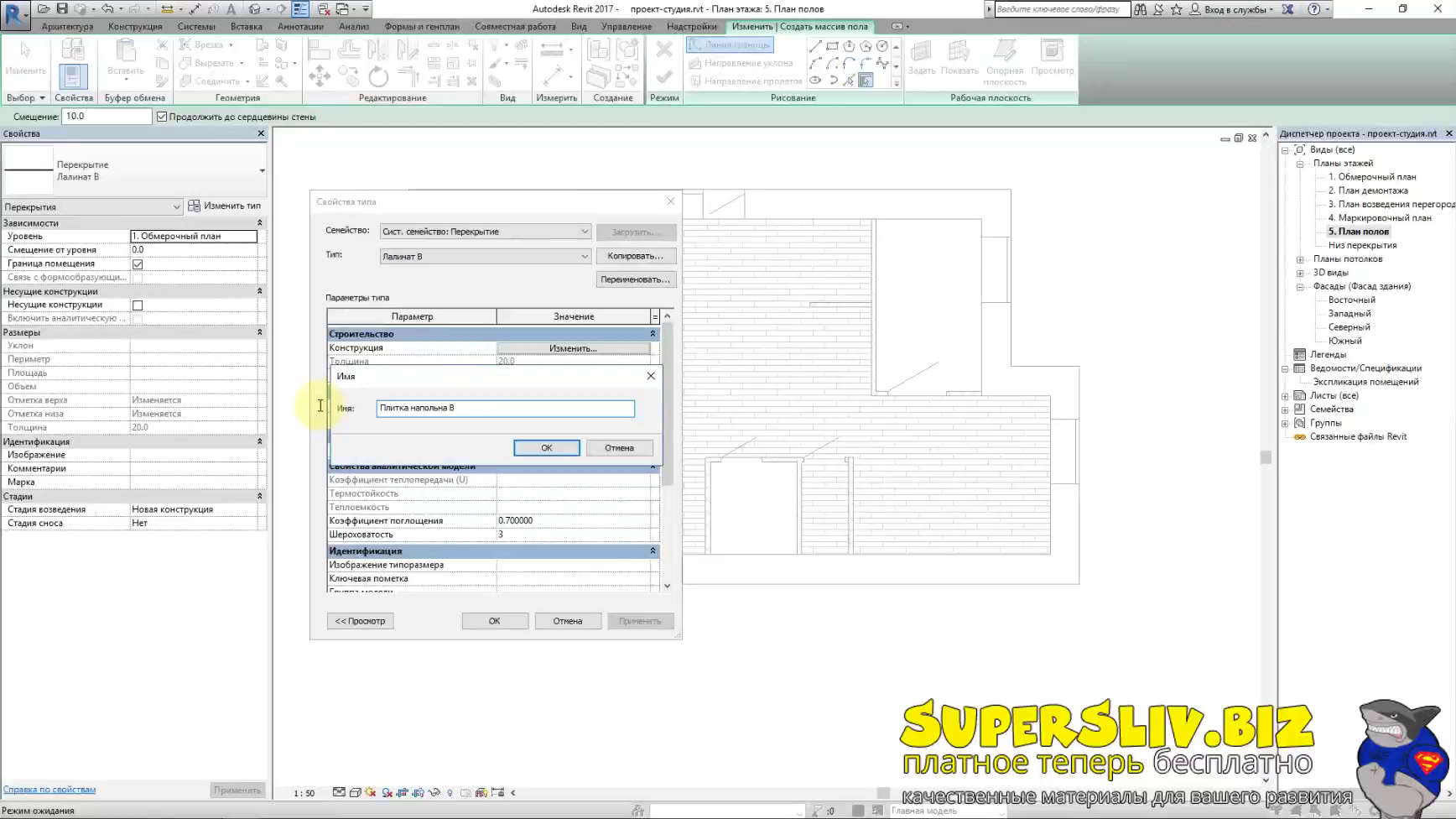
Task: Switch to the 'Аннотации' ribbon tab
Action: pyautogui.click(x=300, y=27)
